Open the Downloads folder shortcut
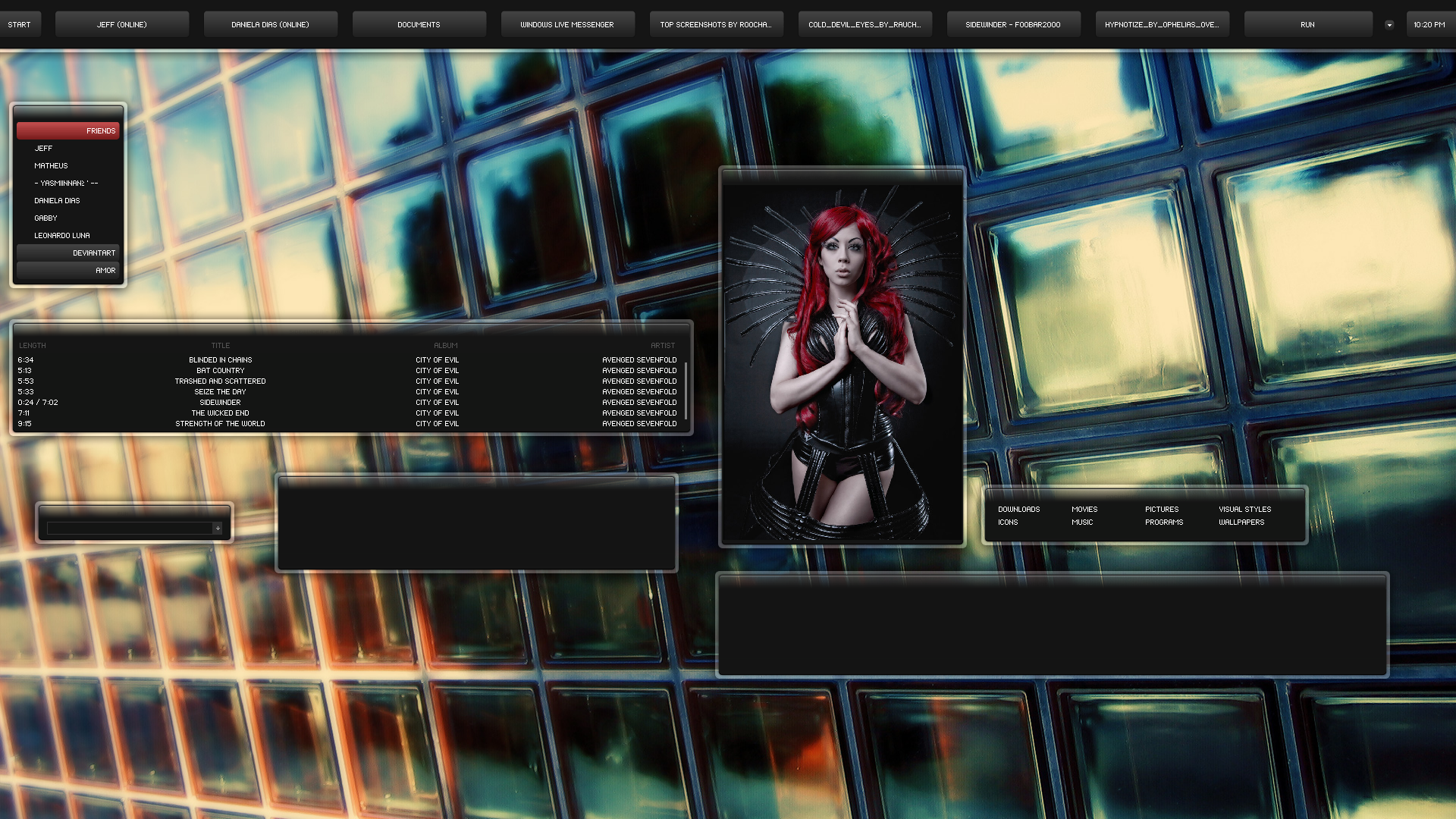The width and height of the screenshot is (1456, 819). (1018, 510)
